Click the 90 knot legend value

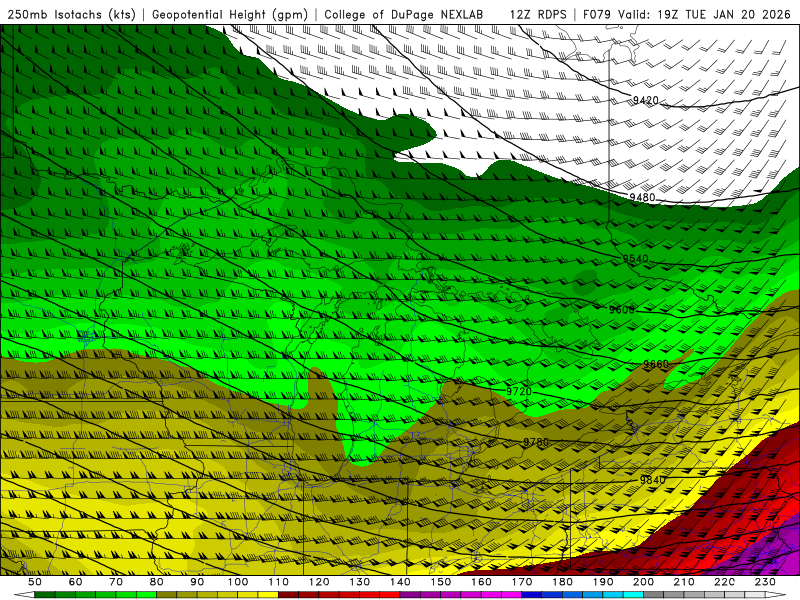click(x=197, y=582)
